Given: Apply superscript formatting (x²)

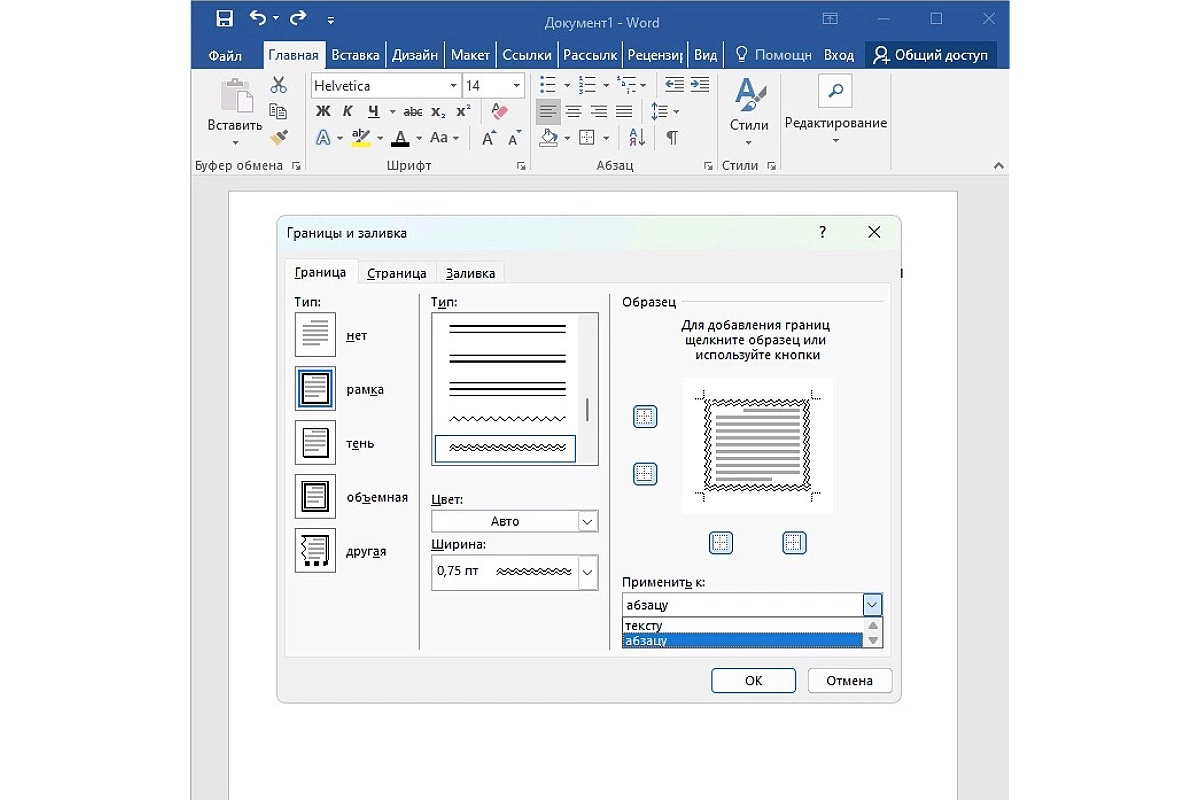Looking at the screenshot, I should click(463, 112).
